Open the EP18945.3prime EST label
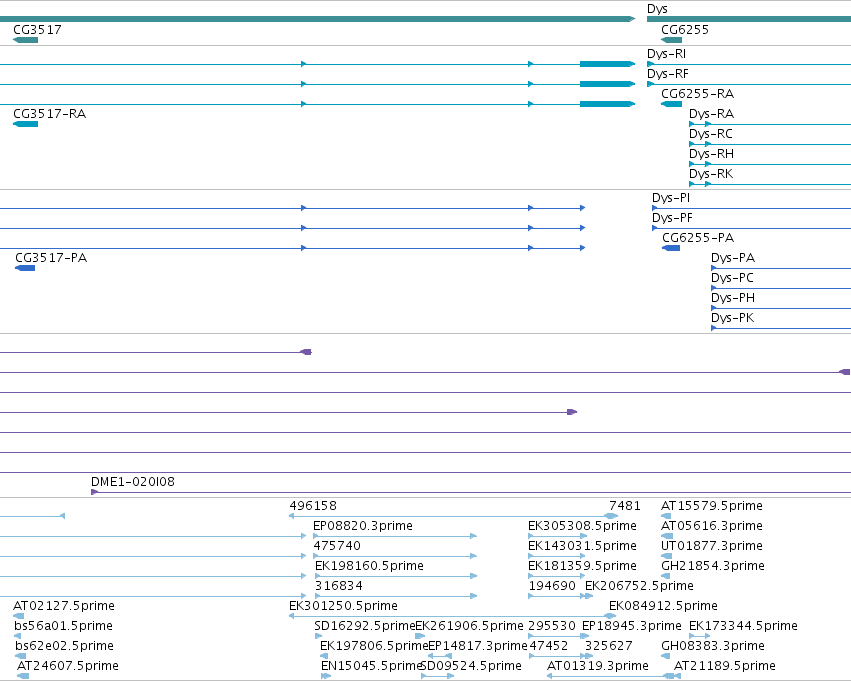 (632, 626)
